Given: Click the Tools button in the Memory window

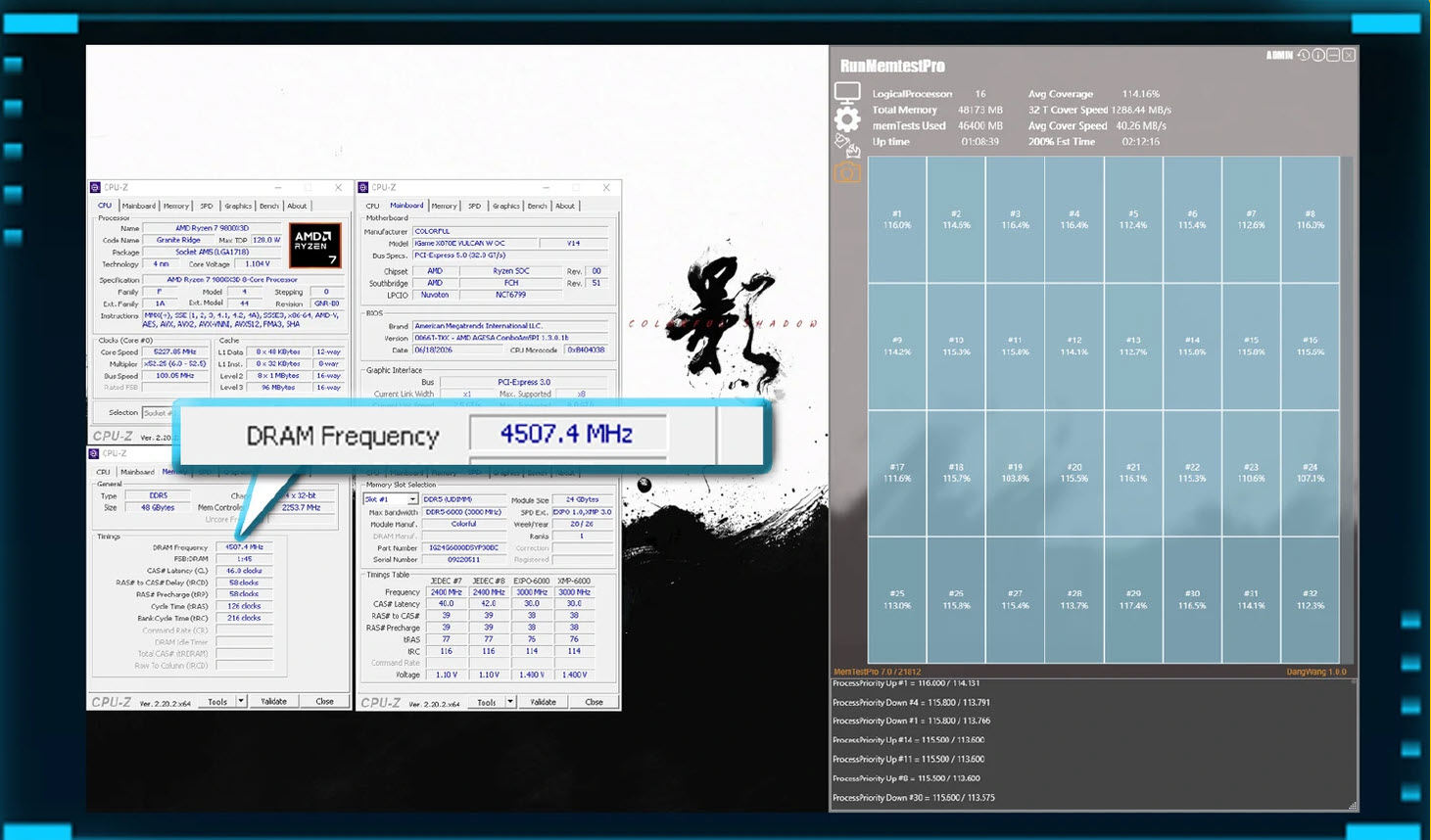Looking at the screenshot, I should point(217,701).
